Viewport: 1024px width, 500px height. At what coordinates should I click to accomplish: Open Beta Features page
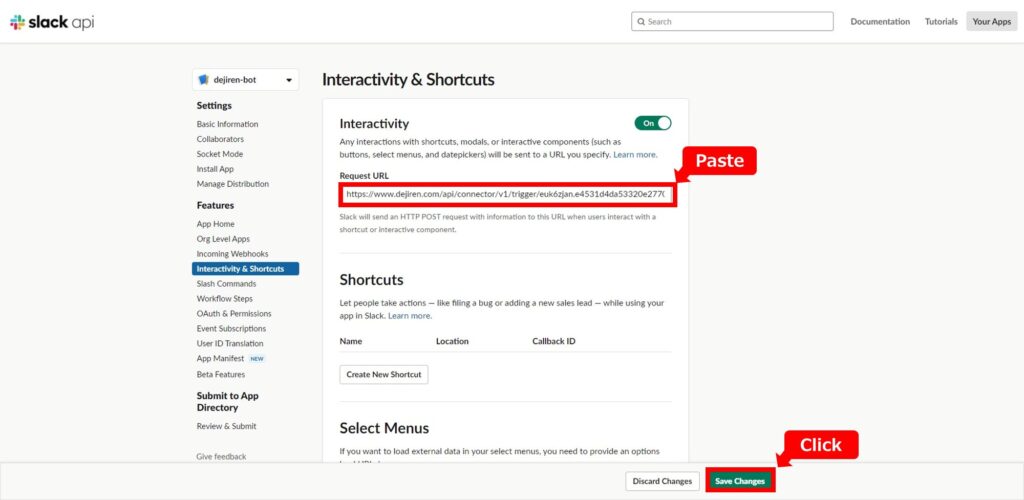[x=221, y=375]
